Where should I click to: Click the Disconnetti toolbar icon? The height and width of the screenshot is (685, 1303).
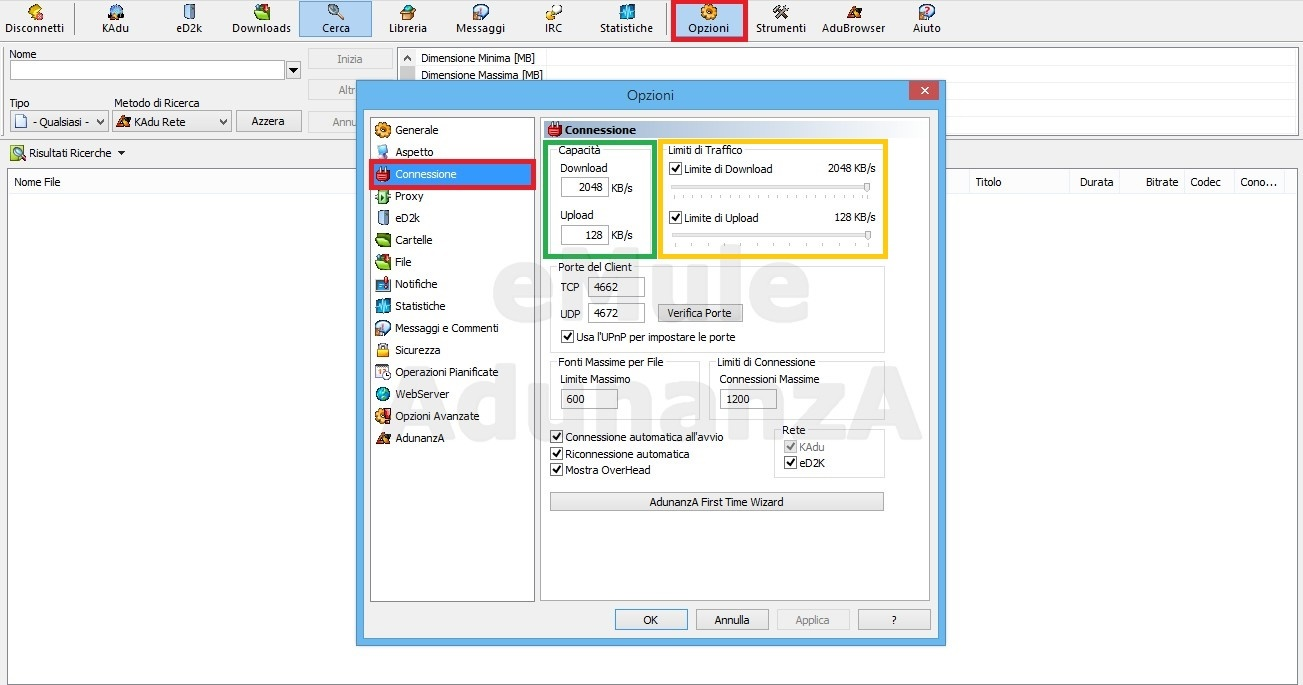[34, 19]
